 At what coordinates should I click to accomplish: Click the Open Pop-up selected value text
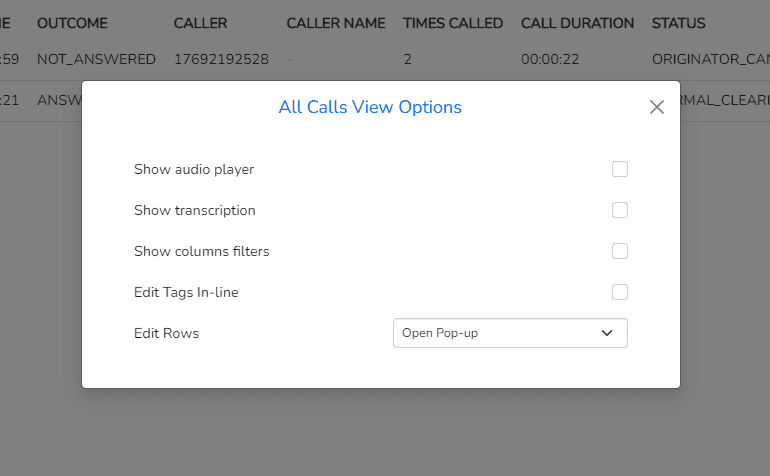tap(440, 333)
